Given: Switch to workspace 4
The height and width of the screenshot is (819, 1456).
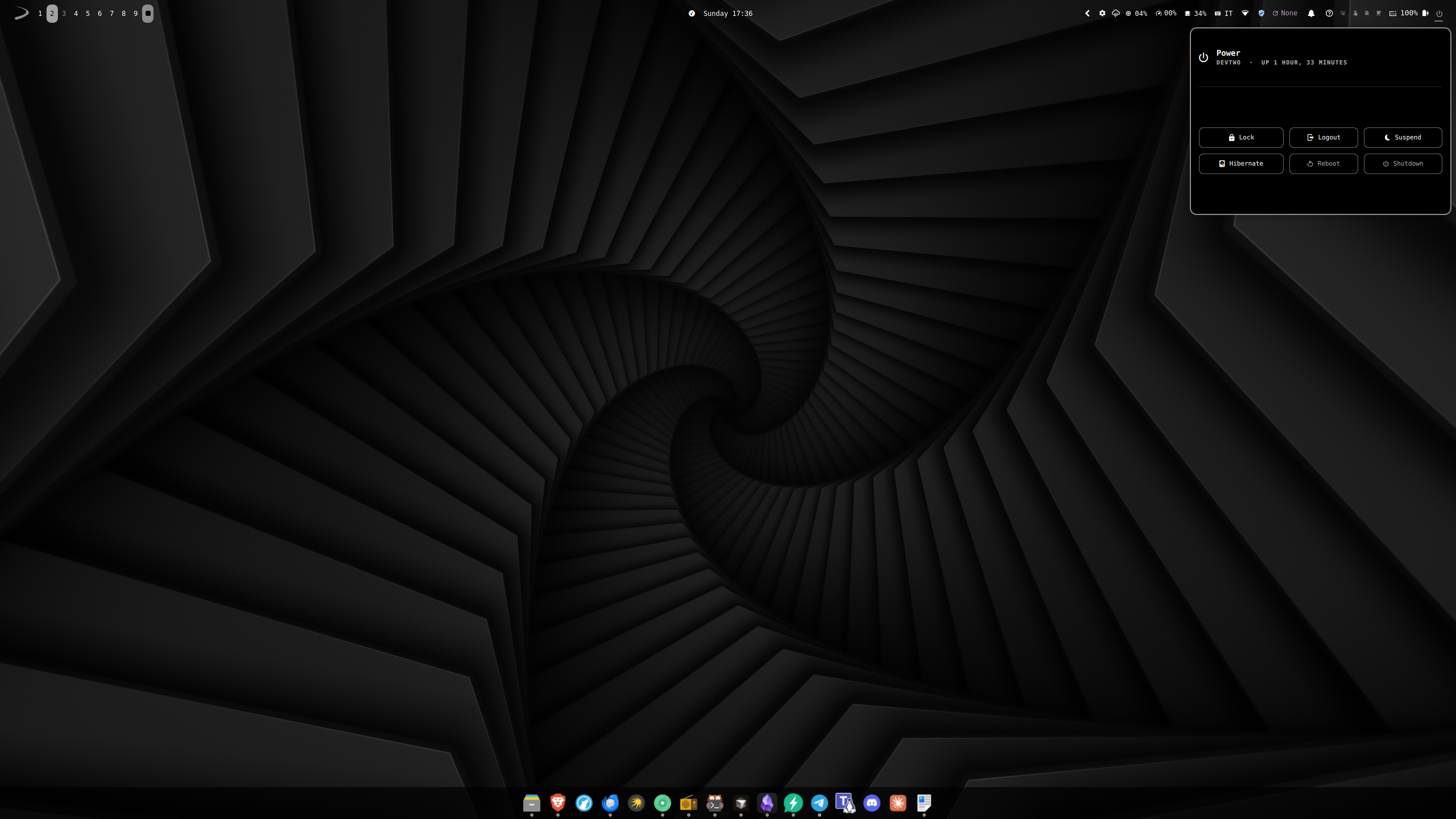Looking at the screenshot, I should (x=76, y=13).
